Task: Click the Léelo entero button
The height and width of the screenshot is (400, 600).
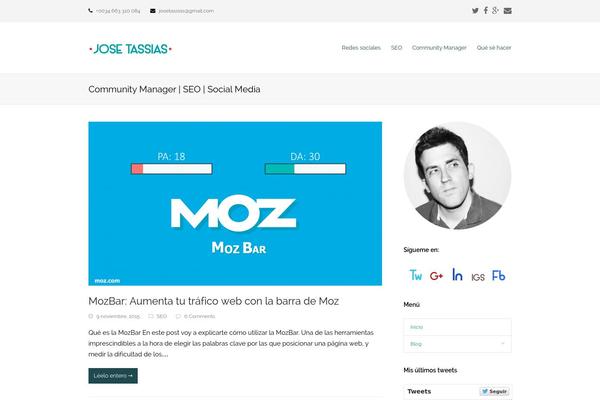Action: [x=113, y=376]
